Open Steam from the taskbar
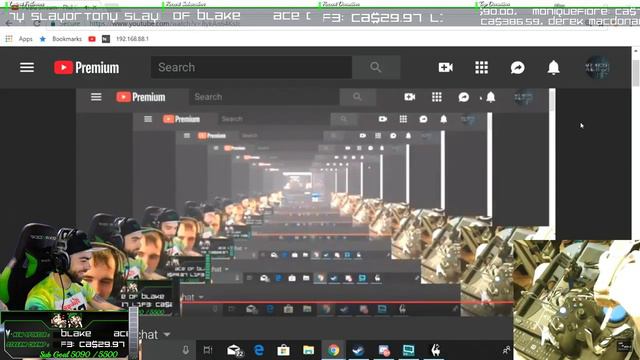The width and height of the screenshot is (640, 360). point(358,350)
